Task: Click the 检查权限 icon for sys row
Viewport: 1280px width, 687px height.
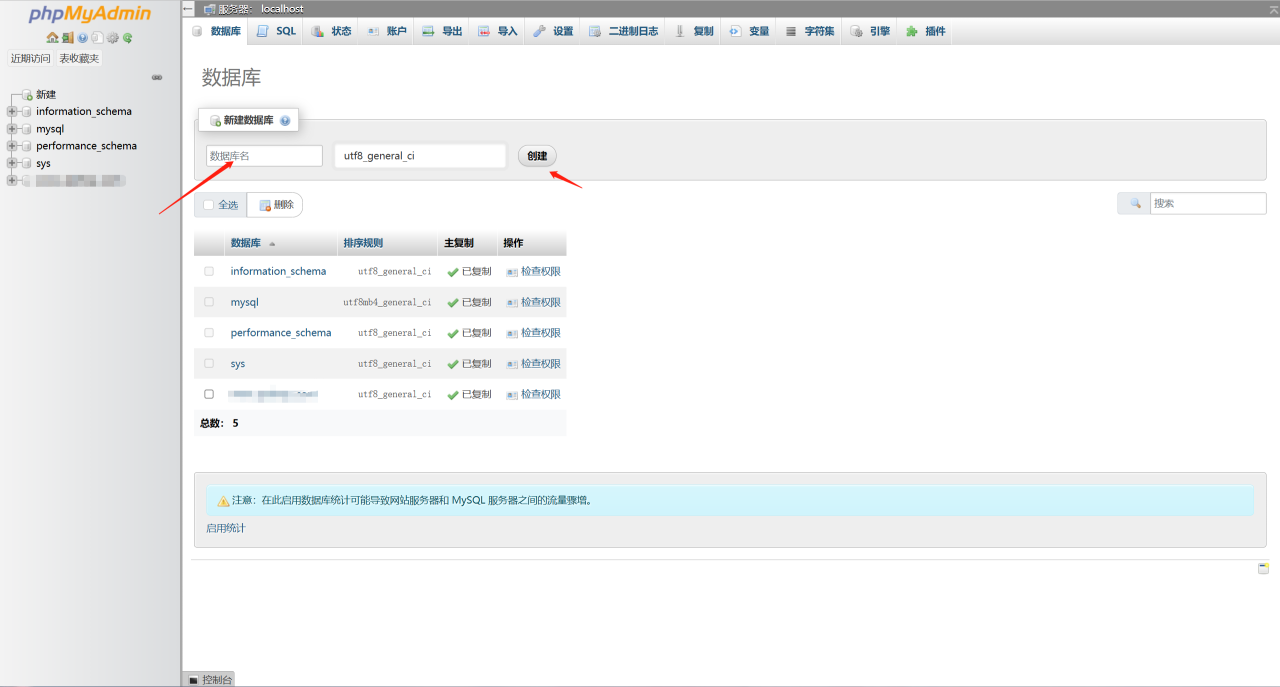Action: tap(512, 364)
